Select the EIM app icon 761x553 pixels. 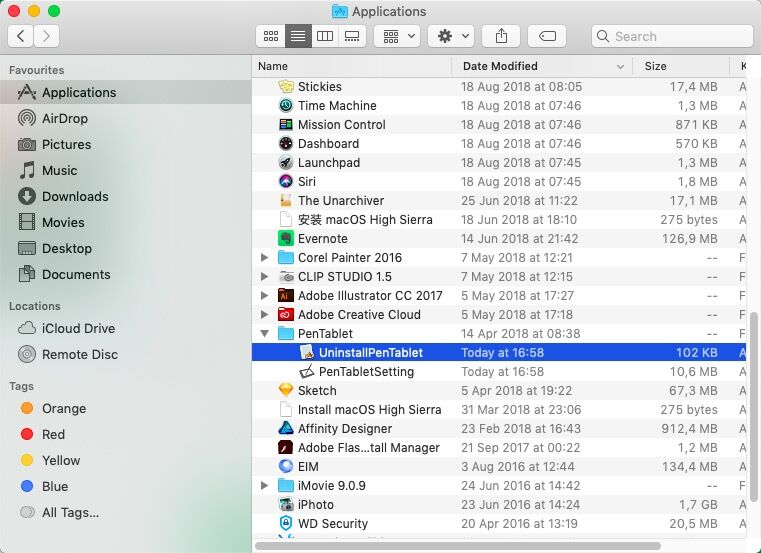tap(286, 466)
